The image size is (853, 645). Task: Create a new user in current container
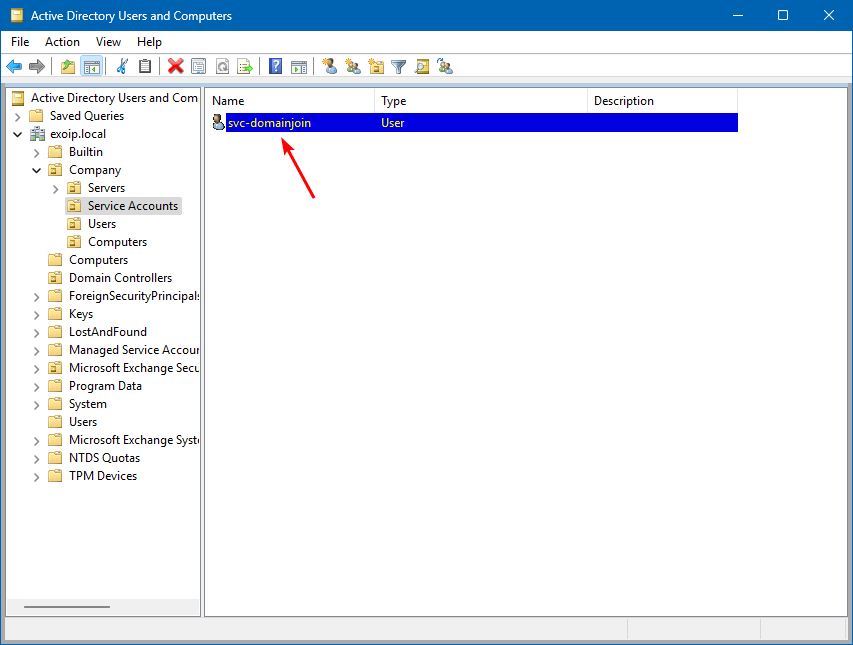(x=329, y=67)
